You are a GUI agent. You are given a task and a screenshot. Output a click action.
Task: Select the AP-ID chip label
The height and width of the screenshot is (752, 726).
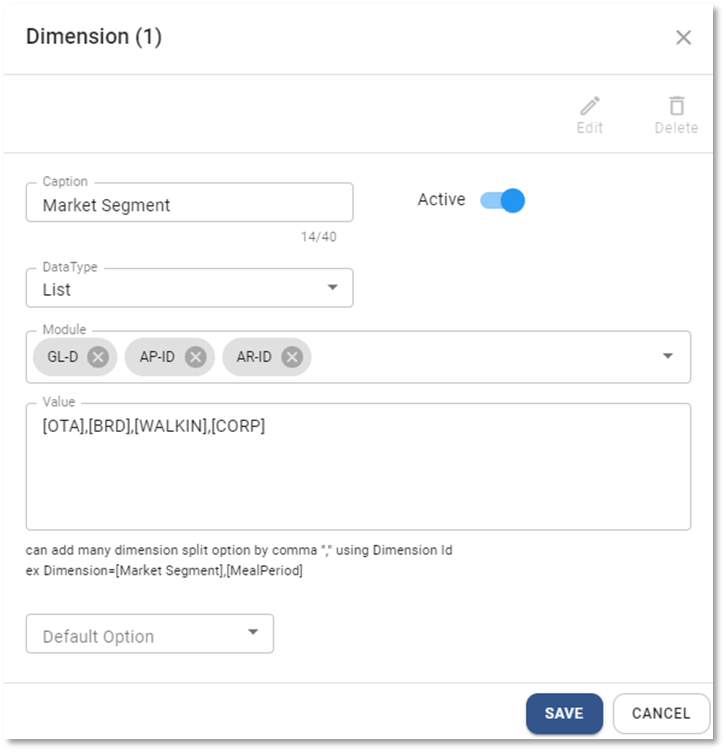[x=157, y=357]
